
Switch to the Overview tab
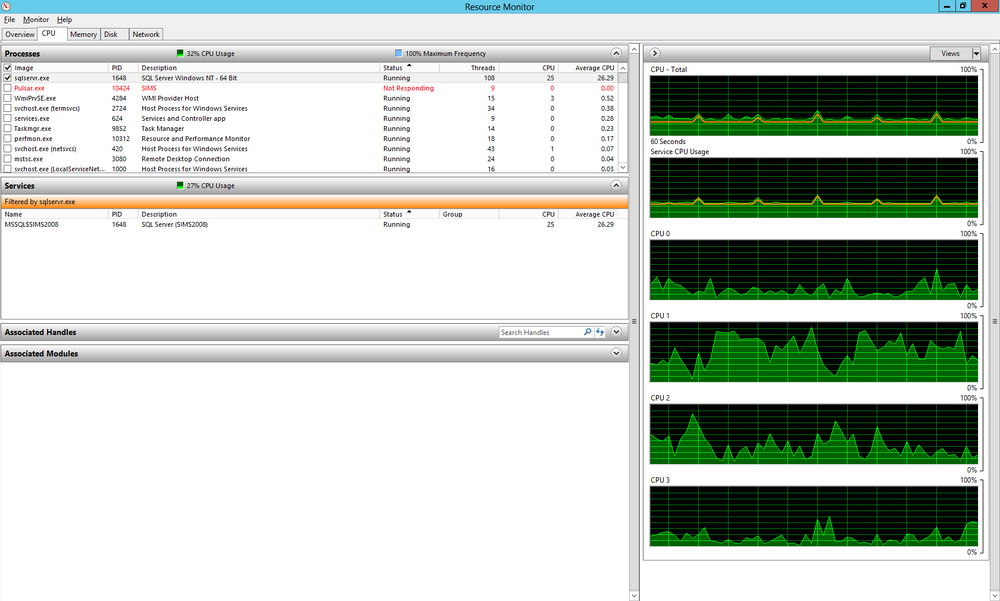tap(20, 34)
